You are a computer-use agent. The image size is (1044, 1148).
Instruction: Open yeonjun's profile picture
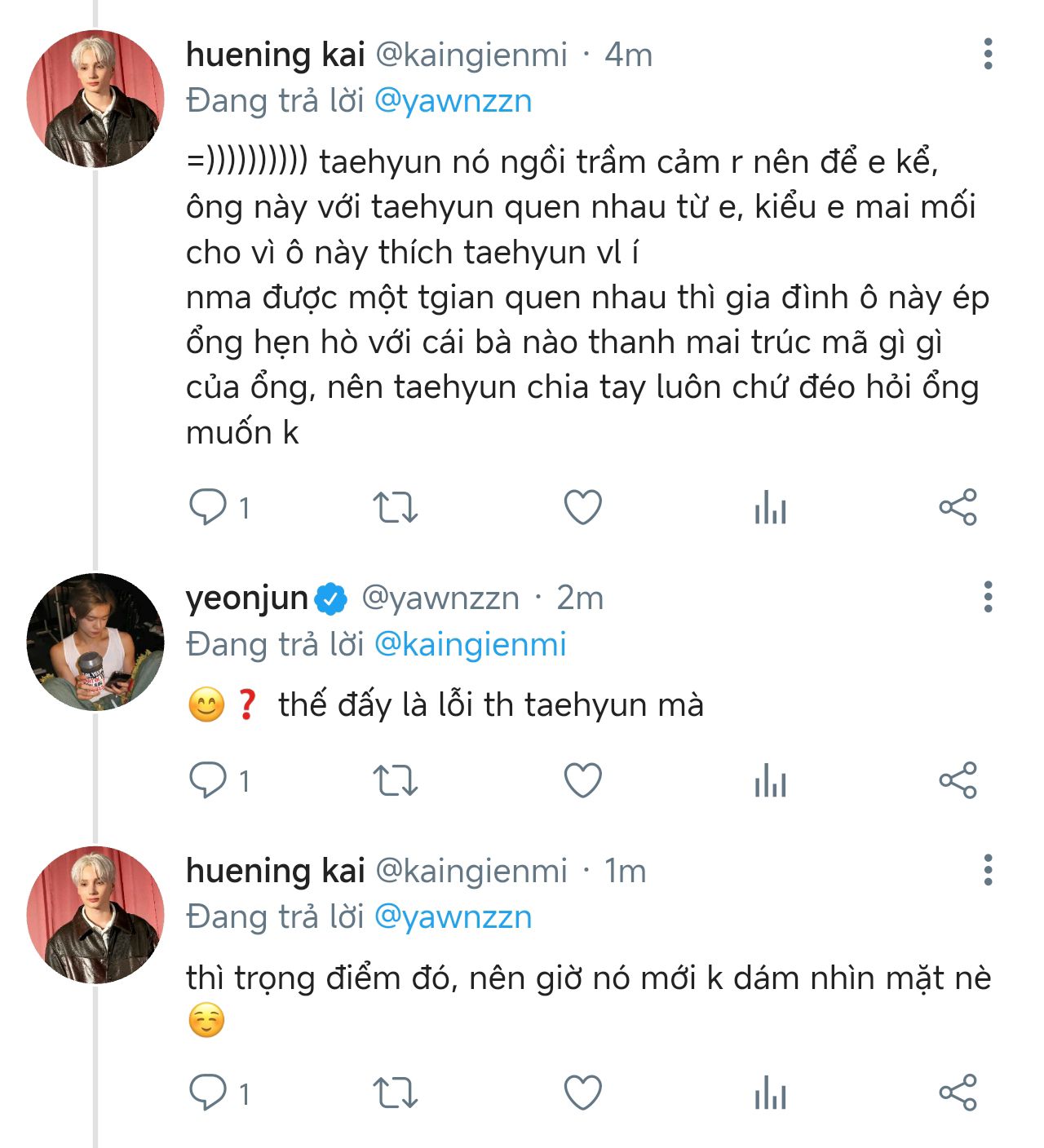(95, 642)
